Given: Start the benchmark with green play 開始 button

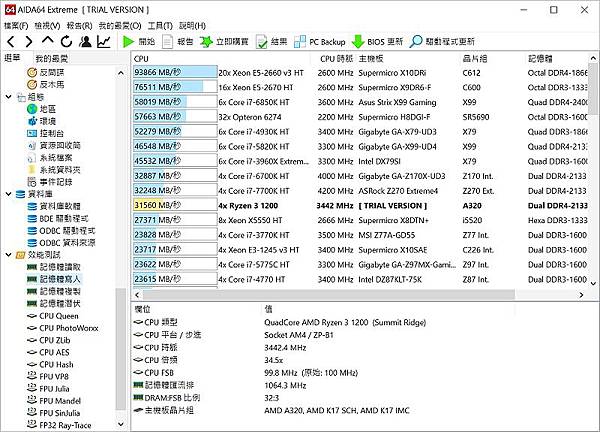Looking at the screenshot, I should [x=139, y=41].
